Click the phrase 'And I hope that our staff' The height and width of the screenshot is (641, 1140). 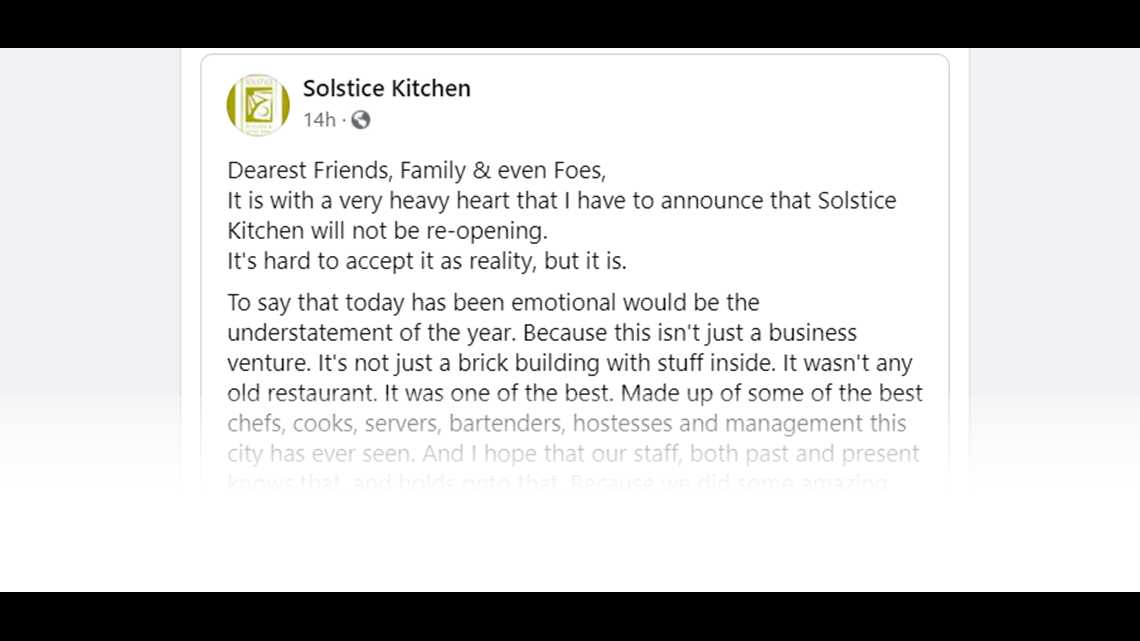click(x=553, y=453)
